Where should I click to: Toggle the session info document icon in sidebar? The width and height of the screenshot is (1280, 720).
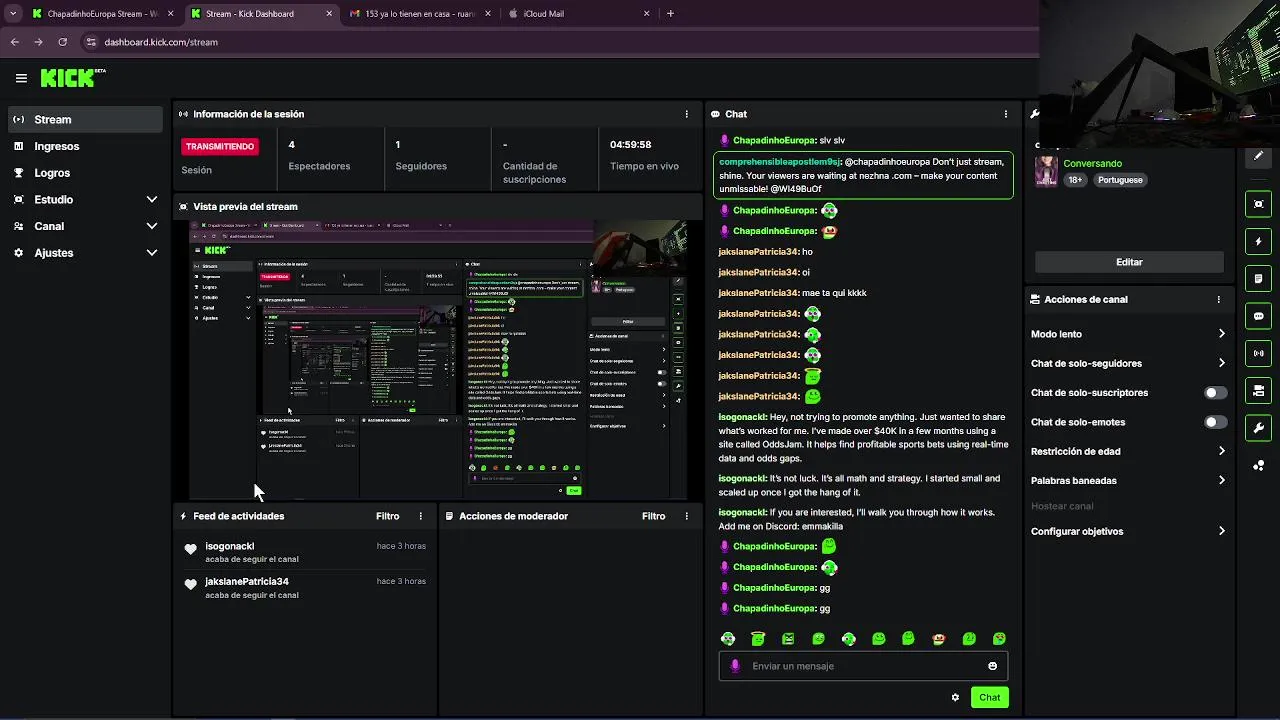click(1258, 278)
